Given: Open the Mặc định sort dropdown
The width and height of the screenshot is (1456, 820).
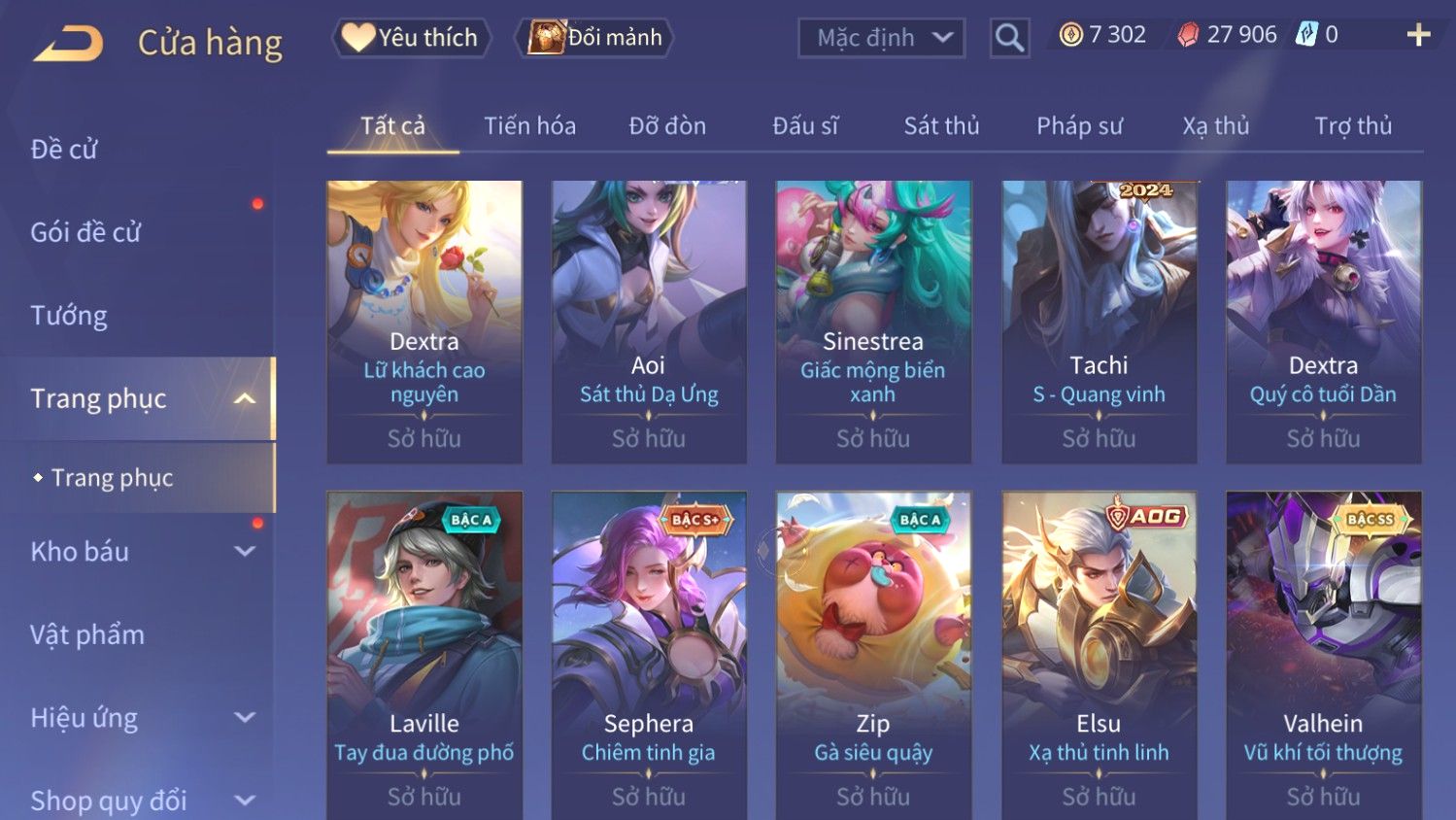Looking at the screenshot, I should click(882, 38).
